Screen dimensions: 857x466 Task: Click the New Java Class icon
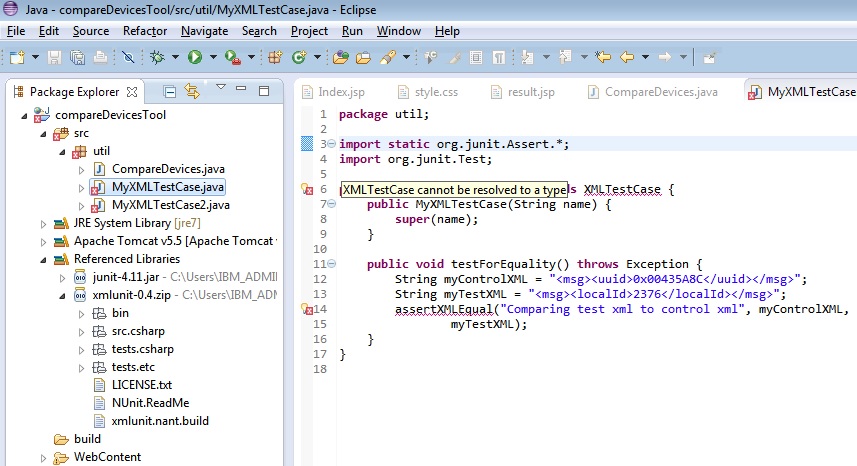298,58
